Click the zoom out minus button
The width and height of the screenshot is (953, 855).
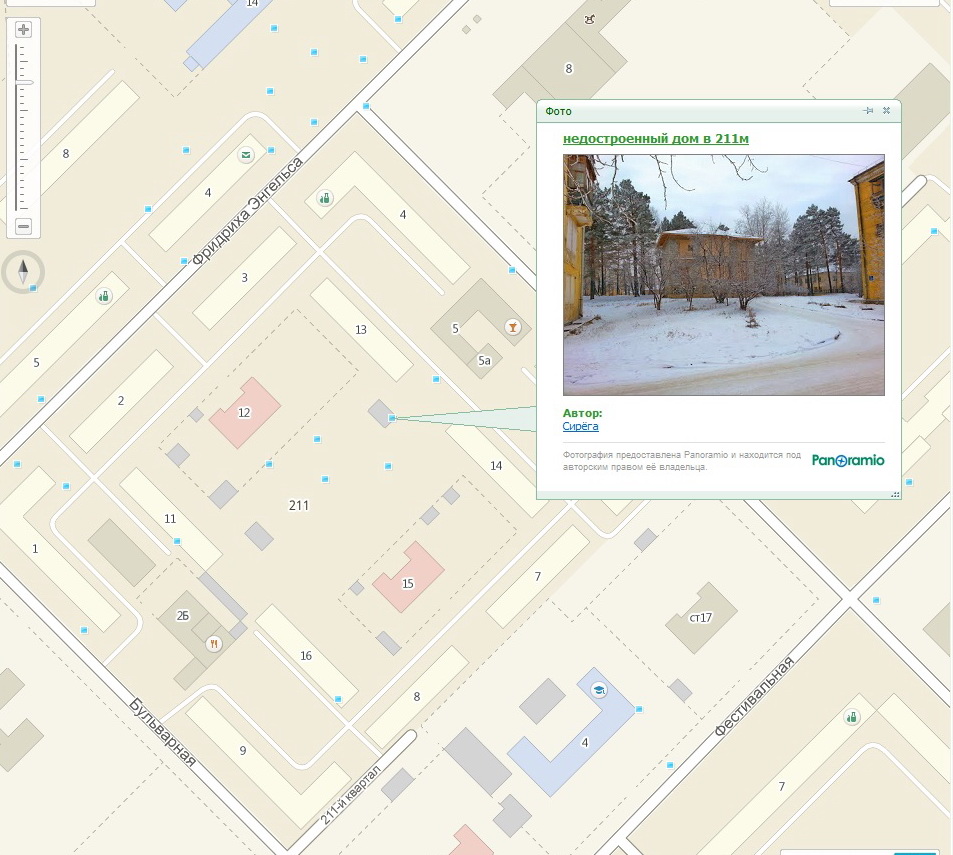24,227
